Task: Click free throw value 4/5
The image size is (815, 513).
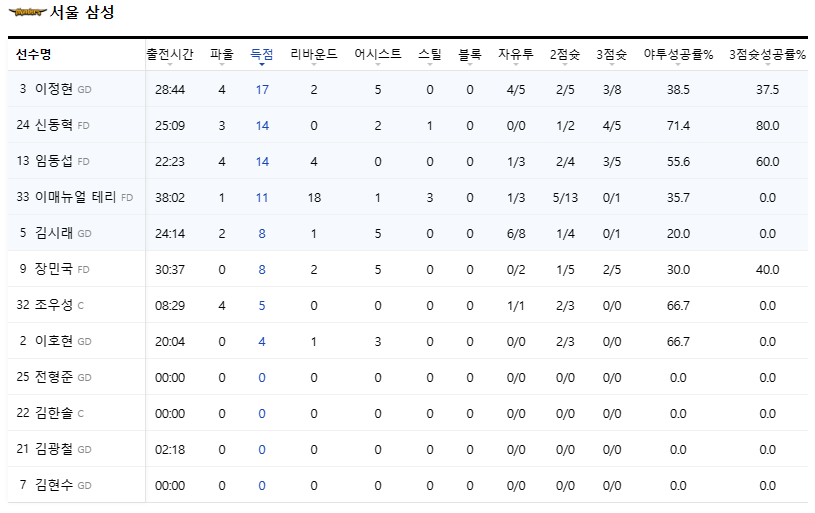Action: tap(516, 89)
